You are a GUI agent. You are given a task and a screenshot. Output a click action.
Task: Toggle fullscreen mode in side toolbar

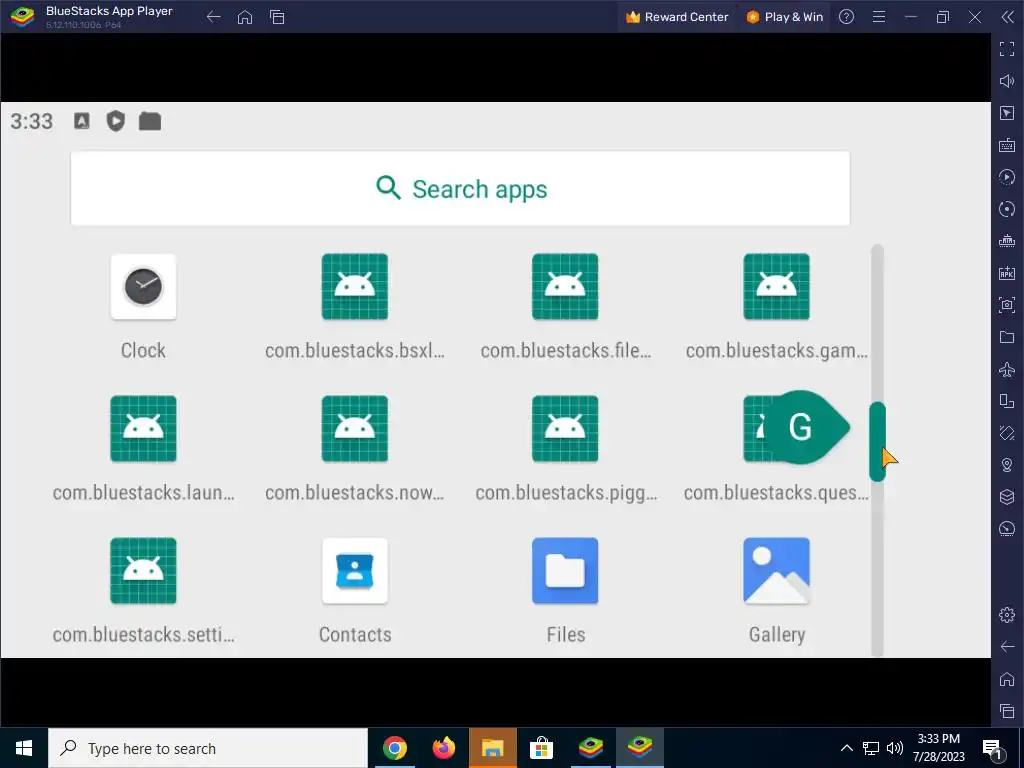tap(1007, 49)
